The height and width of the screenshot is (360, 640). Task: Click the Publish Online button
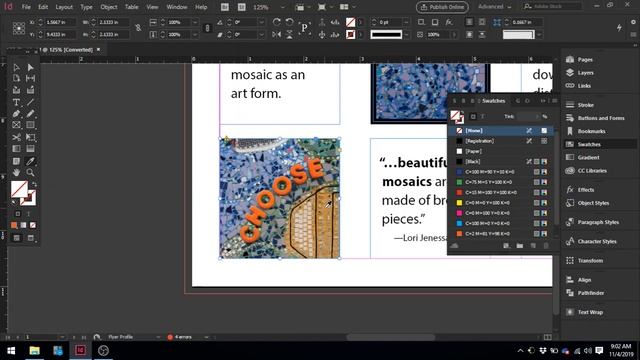point(442,7)
